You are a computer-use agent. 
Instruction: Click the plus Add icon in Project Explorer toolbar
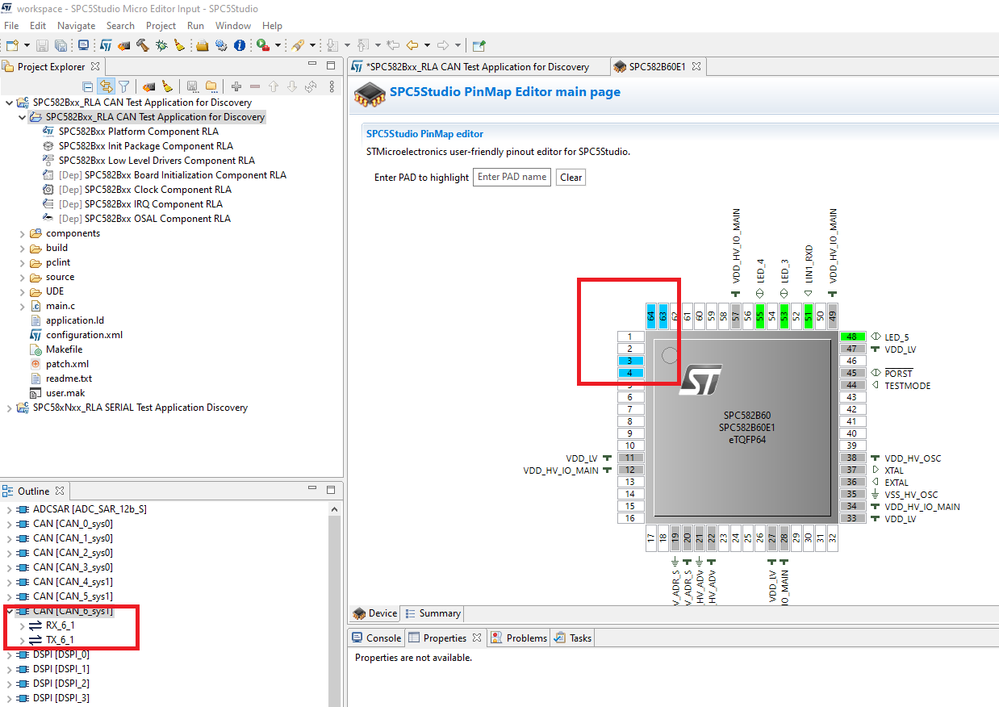click(236, 87)
